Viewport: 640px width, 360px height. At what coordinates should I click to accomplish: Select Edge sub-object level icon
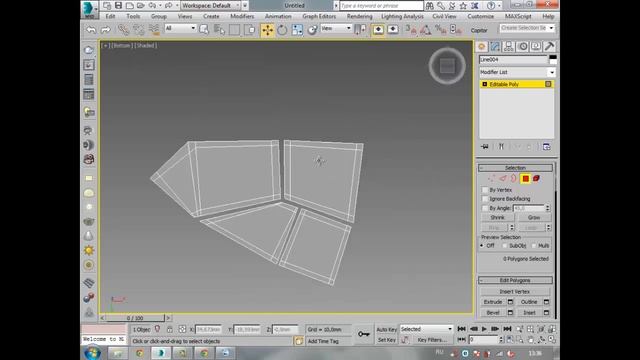(503, 178)
